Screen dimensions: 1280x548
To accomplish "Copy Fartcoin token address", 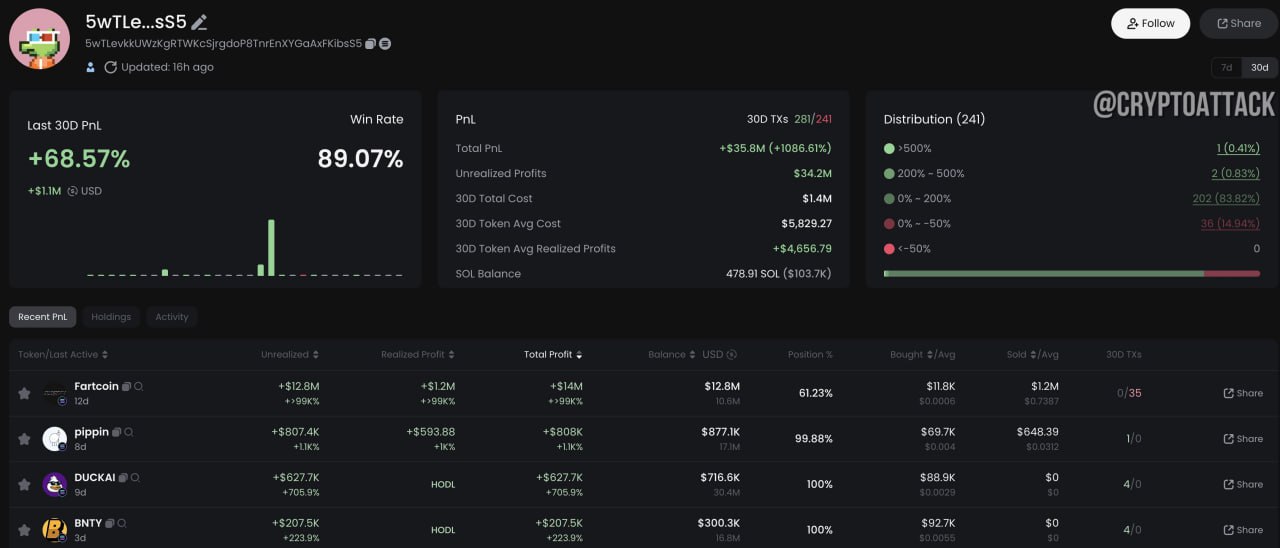I will (126, 386).
